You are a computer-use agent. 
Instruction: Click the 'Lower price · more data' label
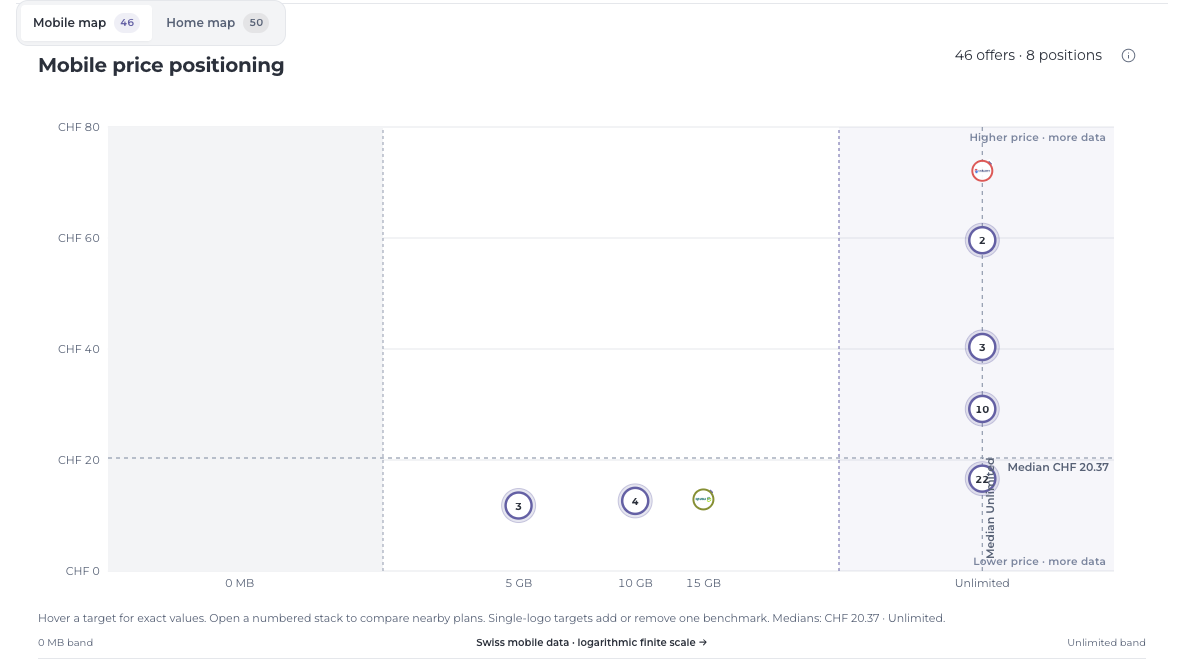(x=1039, y=561)
